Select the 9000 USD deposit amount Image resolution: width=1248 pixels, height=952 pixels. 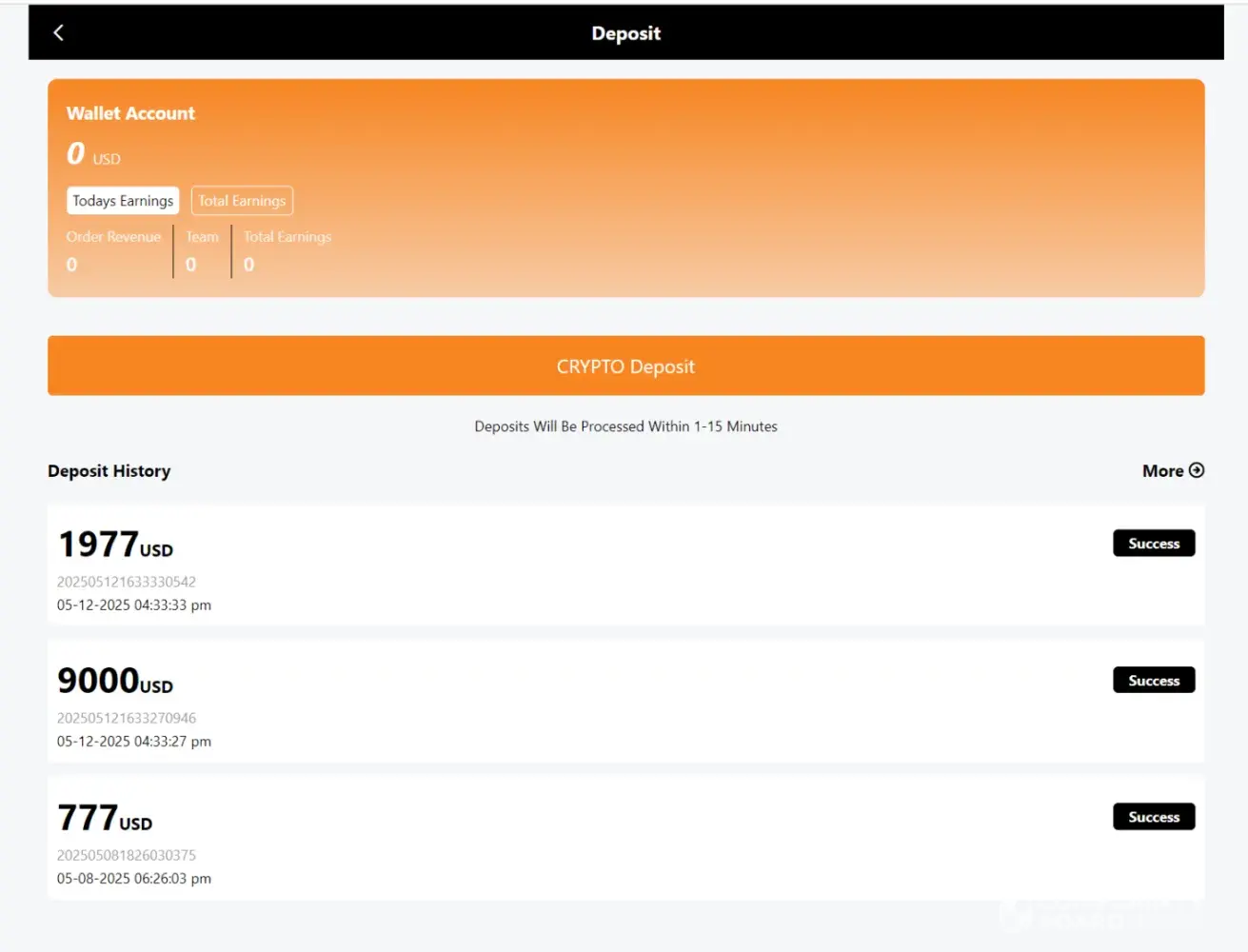point(115,682)
